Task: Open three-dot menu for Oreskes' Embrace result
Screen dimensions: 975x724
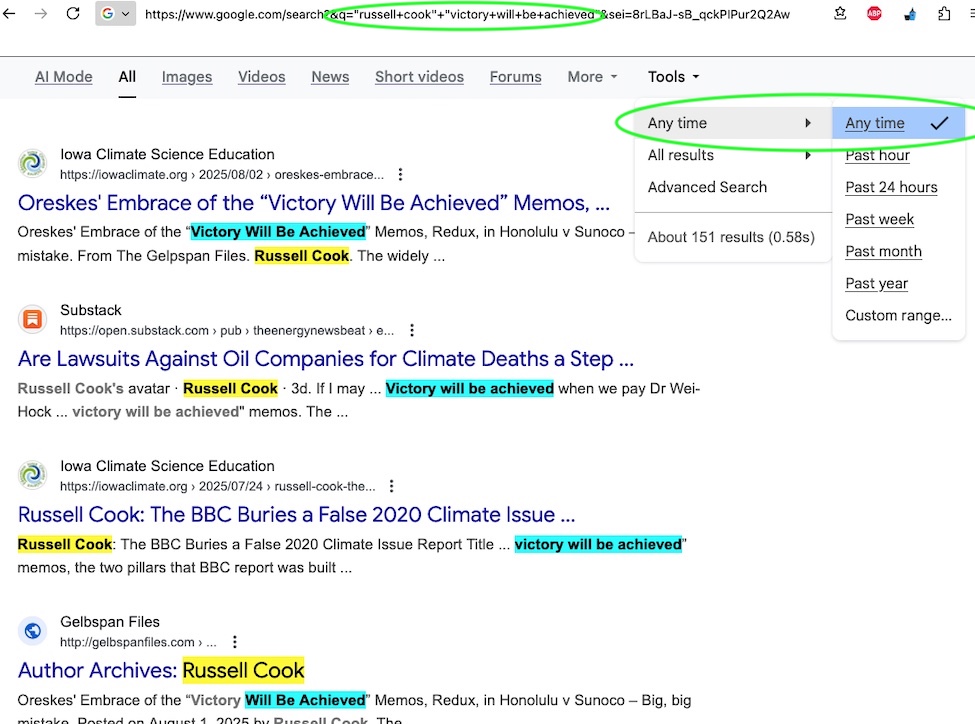Action: pyautogui.click(x=401, y=175)
